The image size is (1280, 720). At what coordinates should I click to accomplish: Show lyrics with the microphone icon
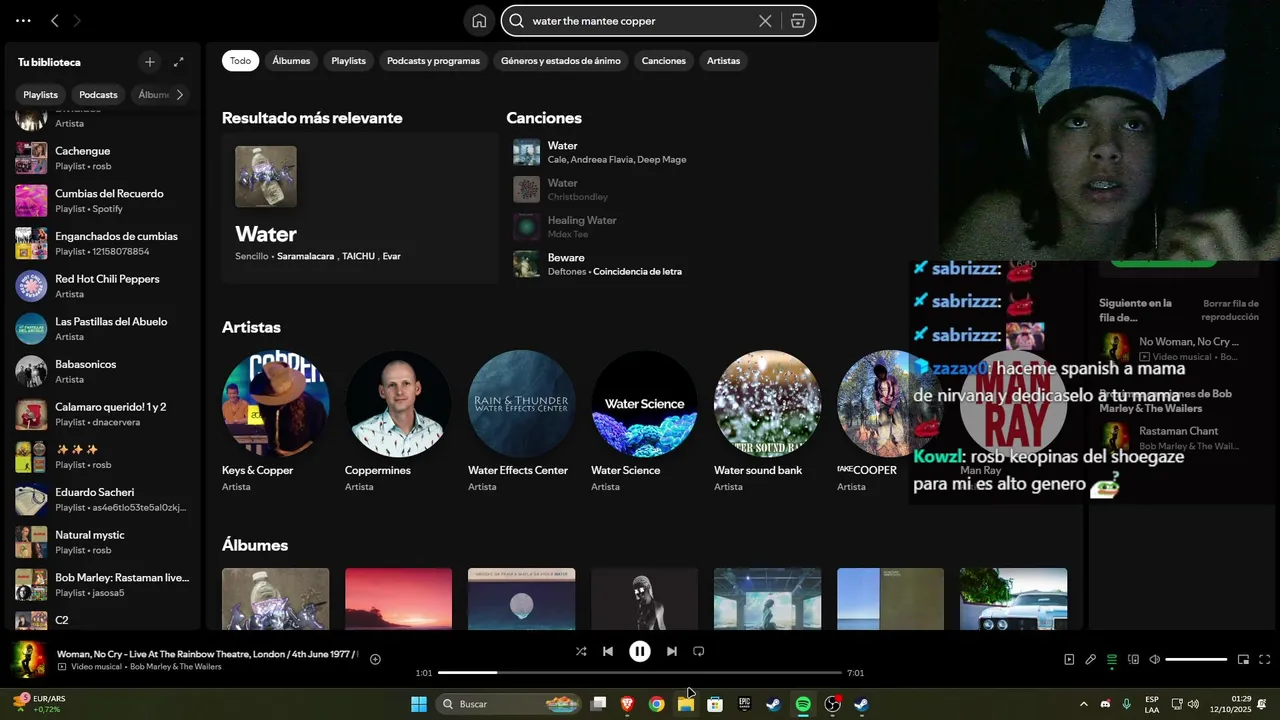[1091, 659]
